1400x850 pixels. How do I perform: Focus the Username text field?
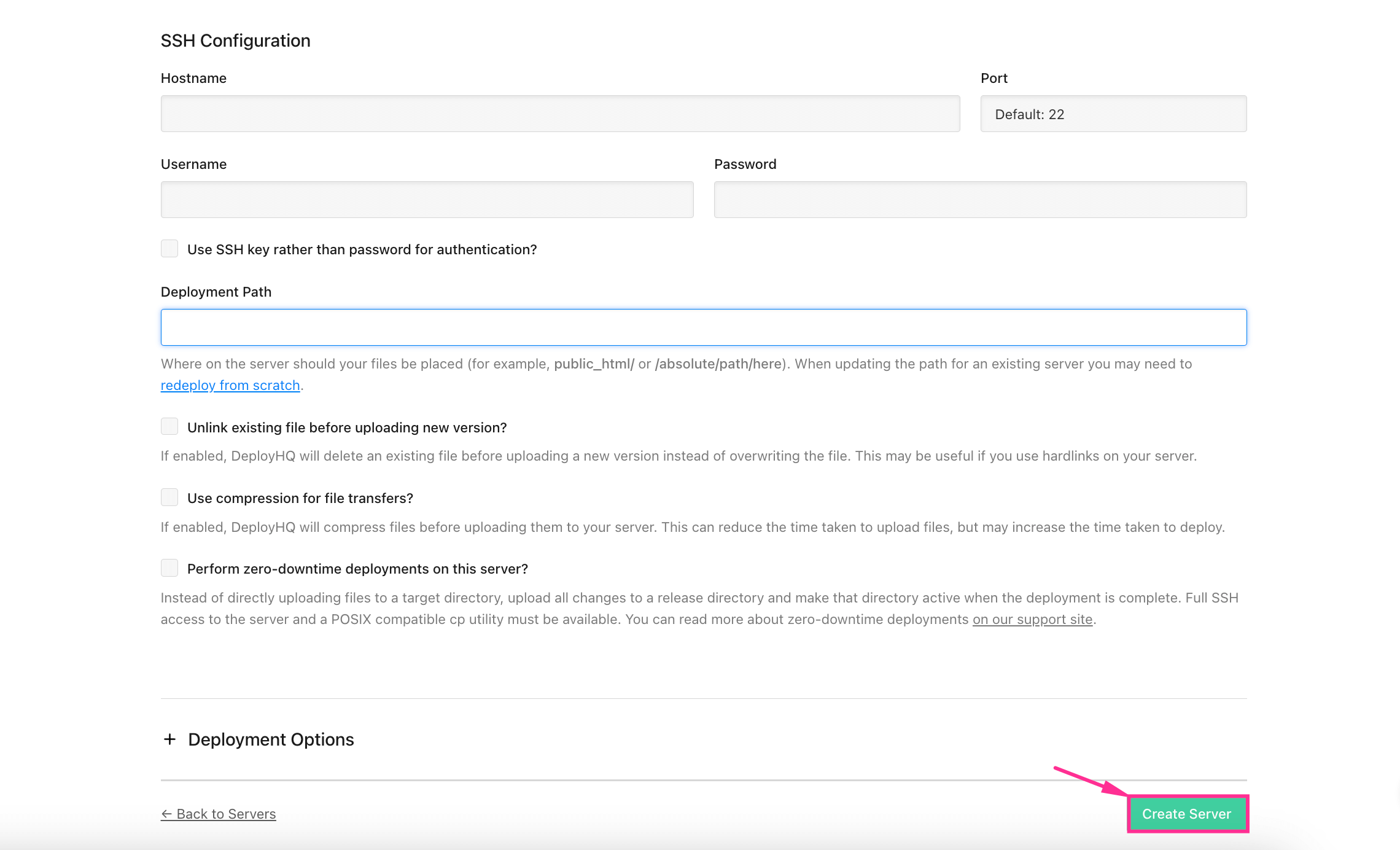[427, 200]
